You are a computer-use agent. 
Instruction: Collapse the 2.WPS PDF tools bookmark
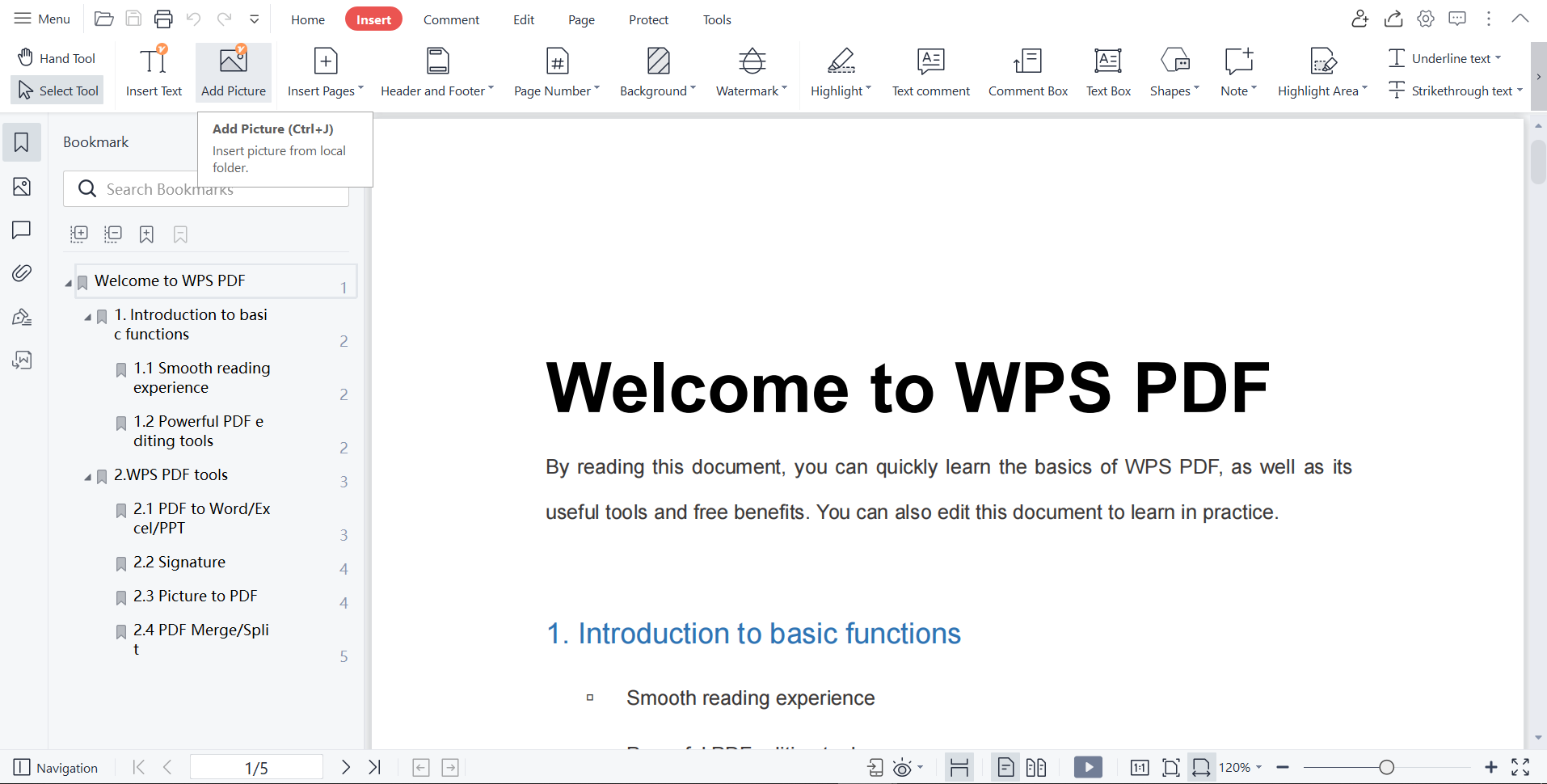(x=89, y=477)
